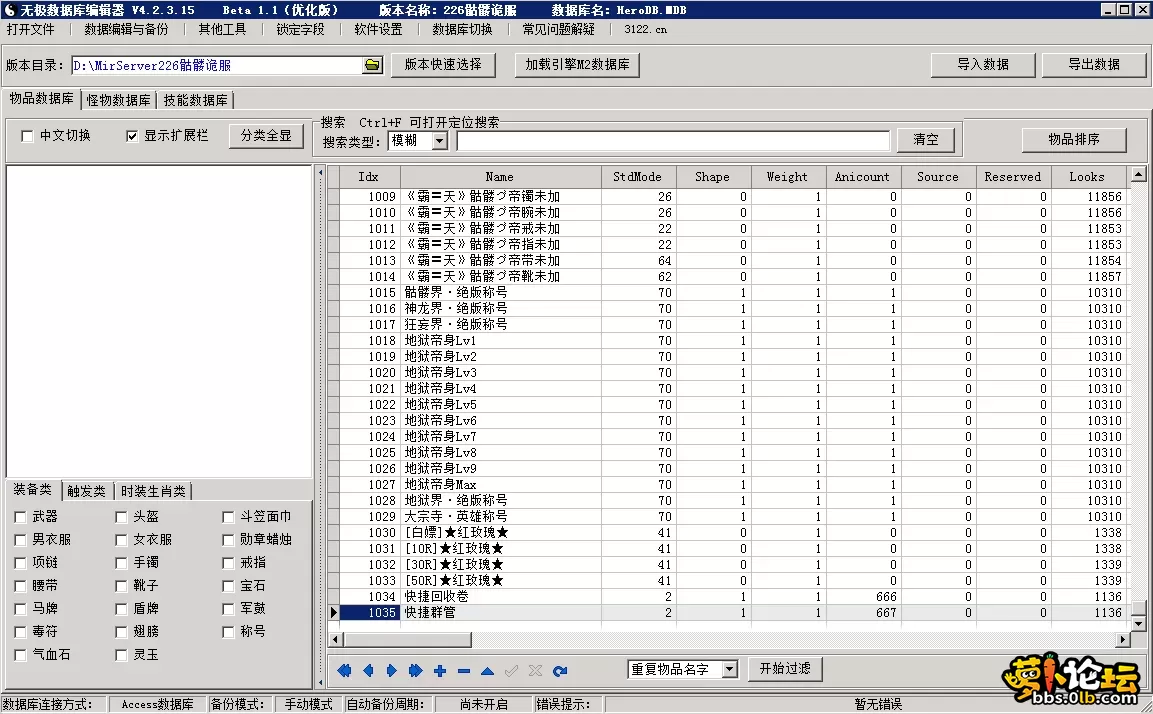1153x714 pixels.
Task: Check the 戒指 filter box
Action: tap(228, 563)
